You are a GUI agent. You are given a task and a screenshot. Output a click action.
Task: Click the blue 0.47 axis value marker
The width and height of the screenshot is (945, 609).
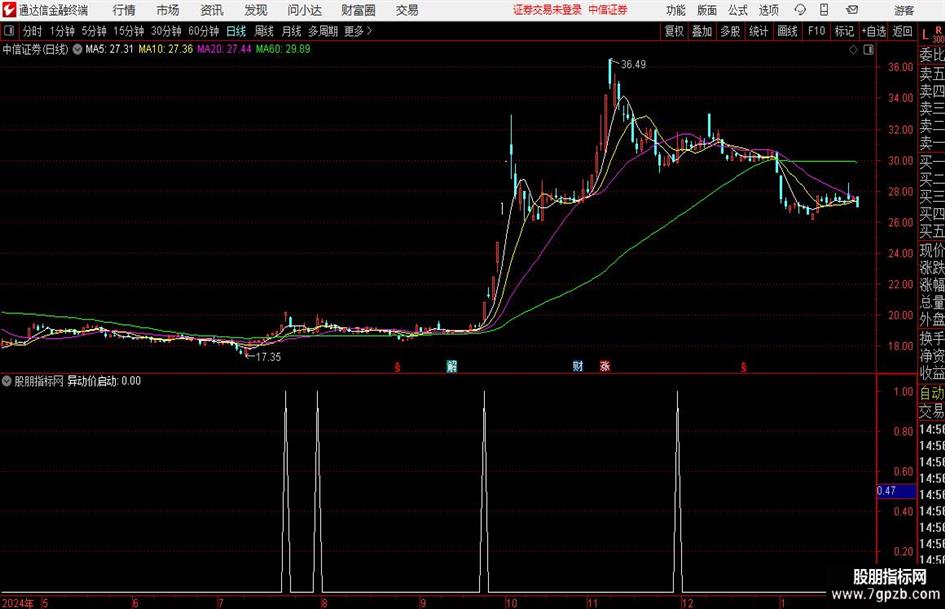[896, 491]
